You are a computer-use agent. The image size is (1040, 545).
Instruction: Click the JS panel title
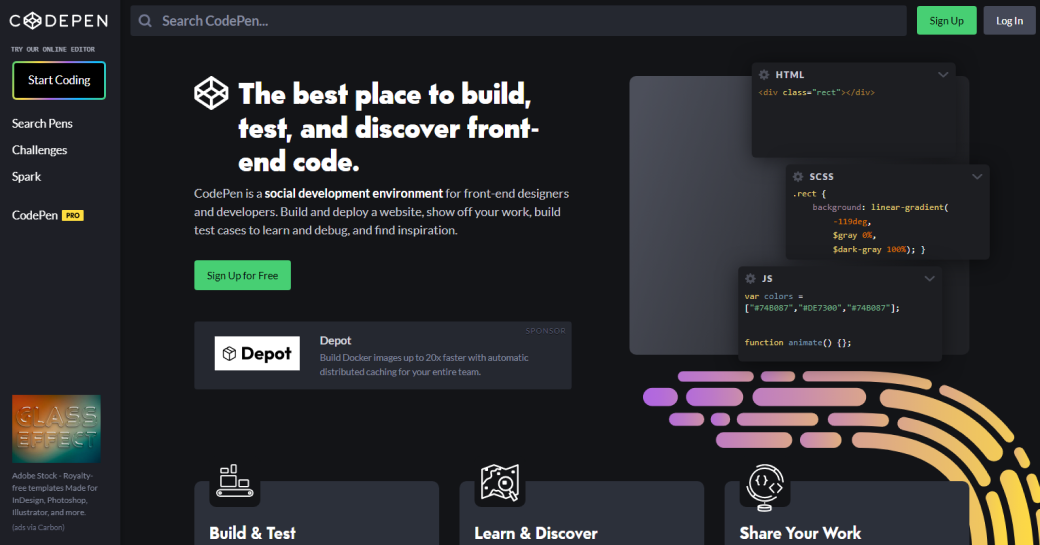click(767, 278)
